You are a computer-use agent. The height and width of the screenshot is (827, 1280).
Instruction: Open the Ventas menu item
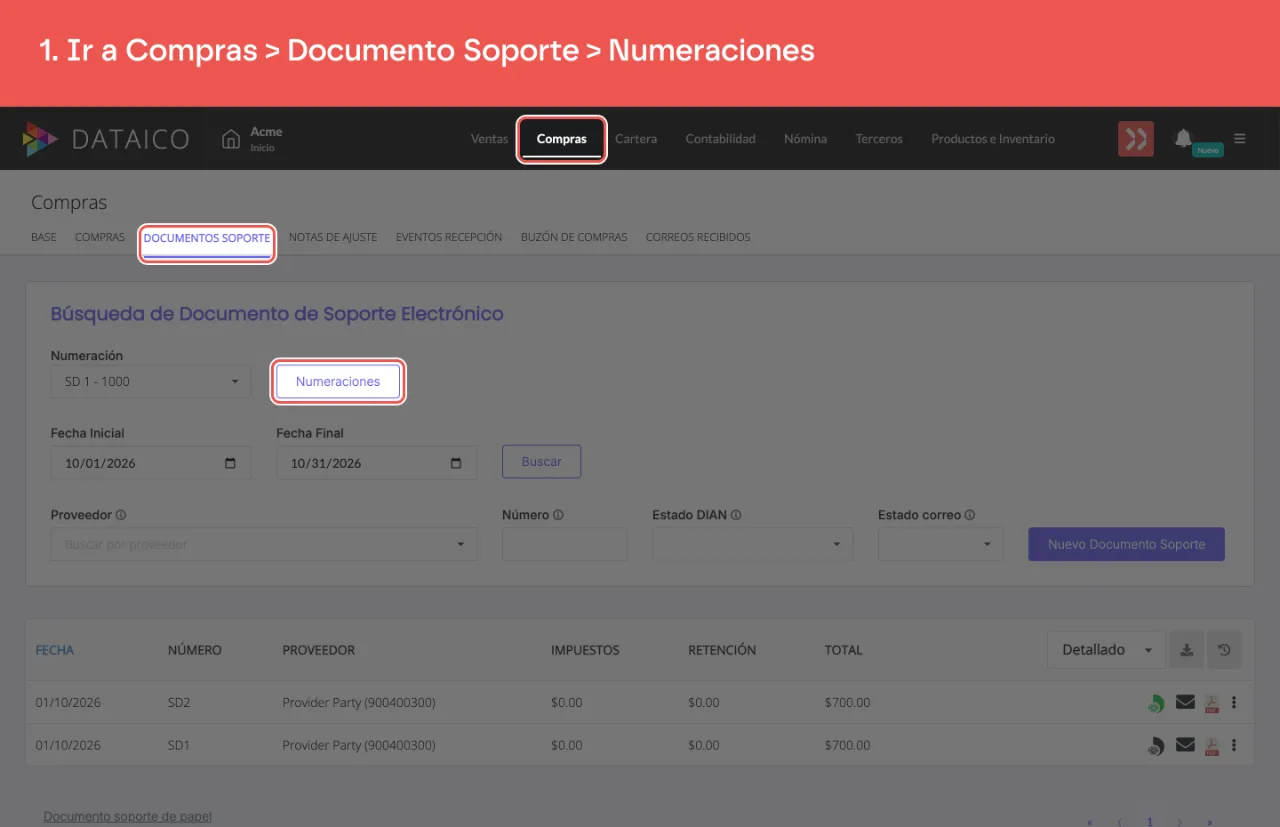click(489, 139)
